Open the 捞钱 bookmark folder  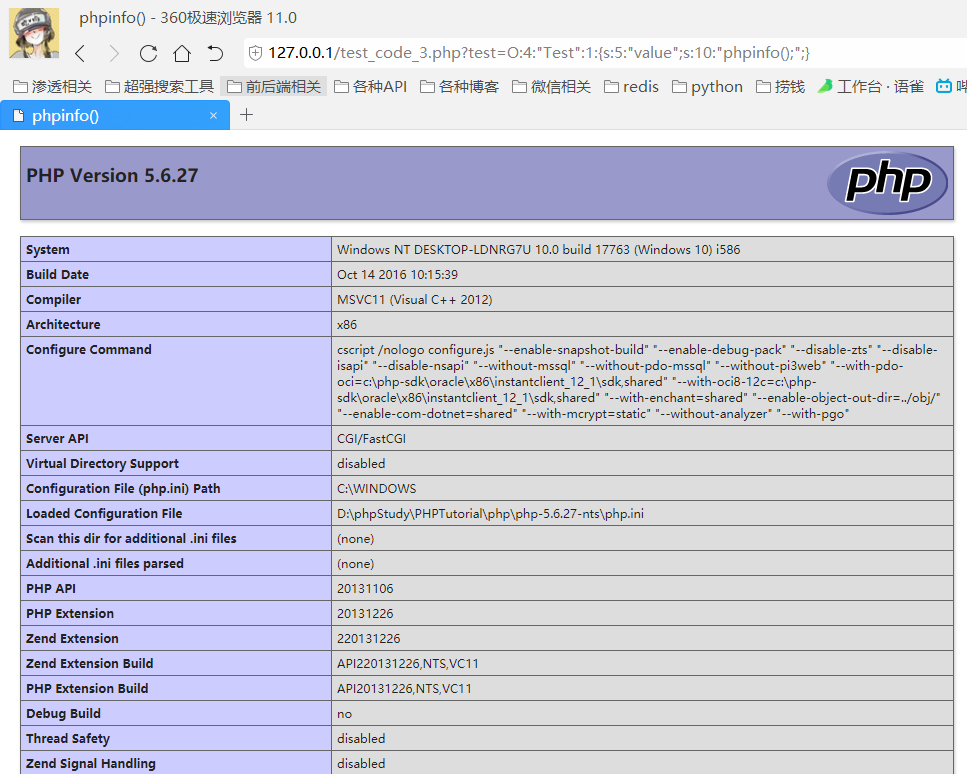[780, 87]
